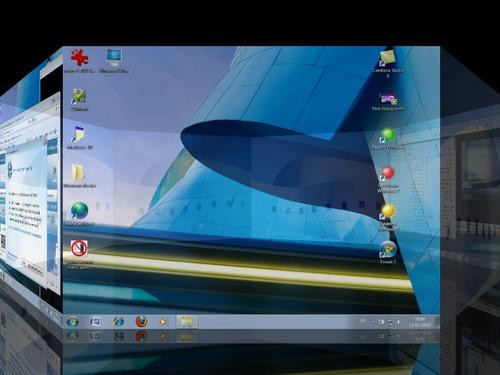This screenshot has height=375, width=500.
Task: Open the purple wave shortcut icon
Action: [388, 99]
